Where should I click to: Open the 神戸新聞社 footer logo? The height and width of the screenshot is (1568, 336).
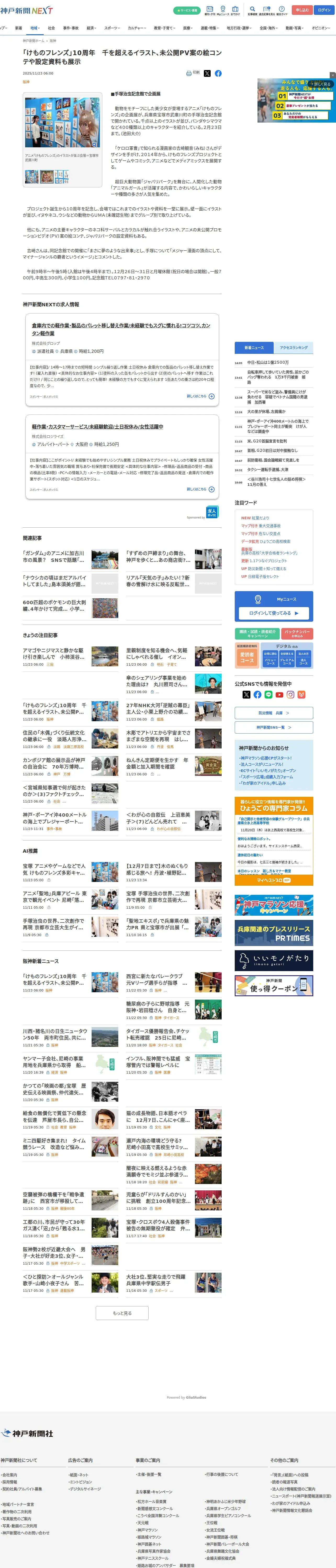(27, 1433)
